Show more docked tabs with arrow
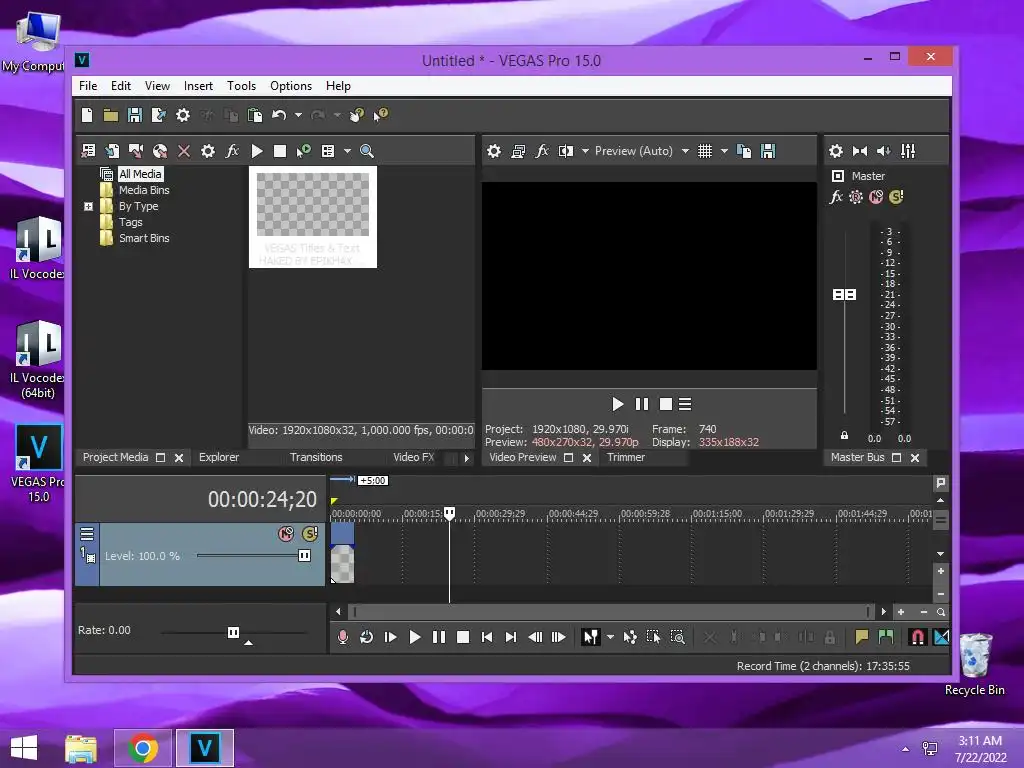Viewport: 1024px width, 768px height. click(466, 458)
